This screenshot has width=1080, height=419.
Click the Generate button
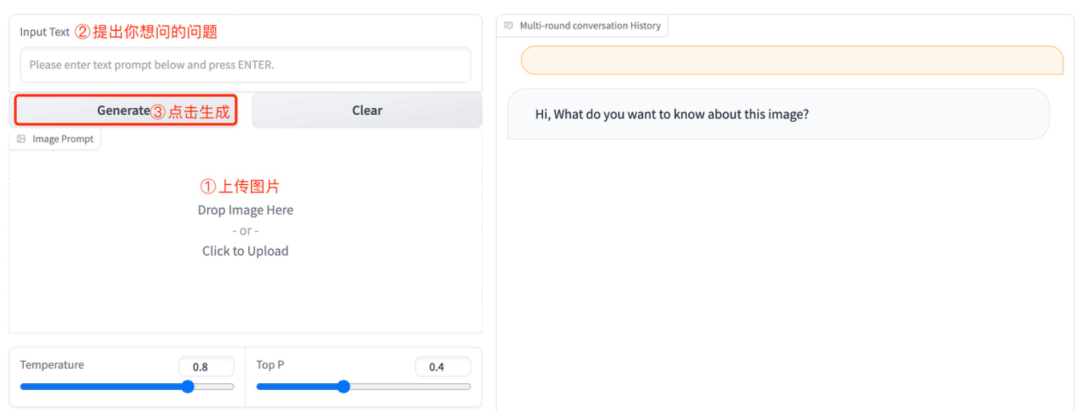pos(127,110)
